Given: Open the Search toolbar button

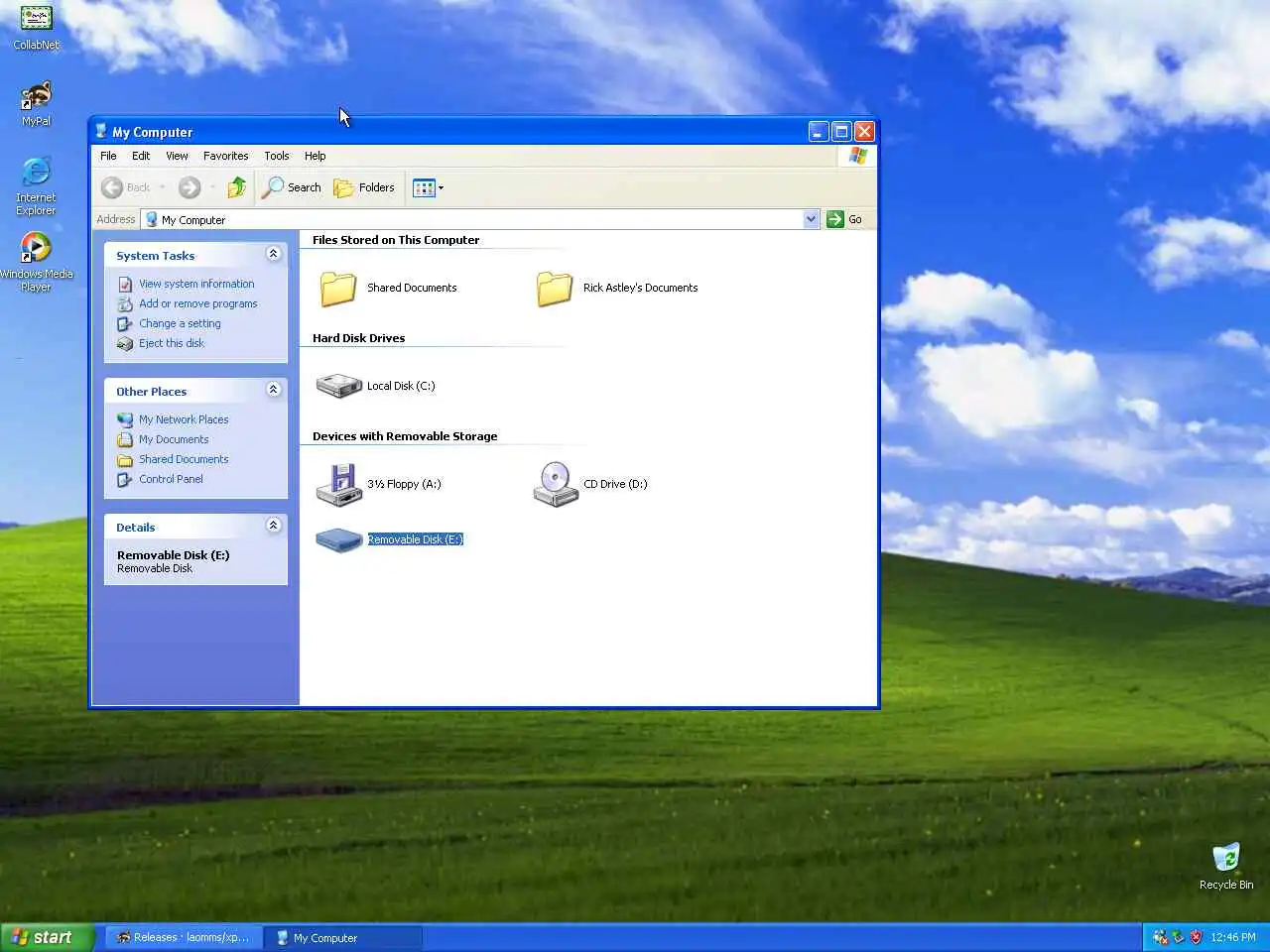Looking at the screenshot, I should click(x=292, y=187).
